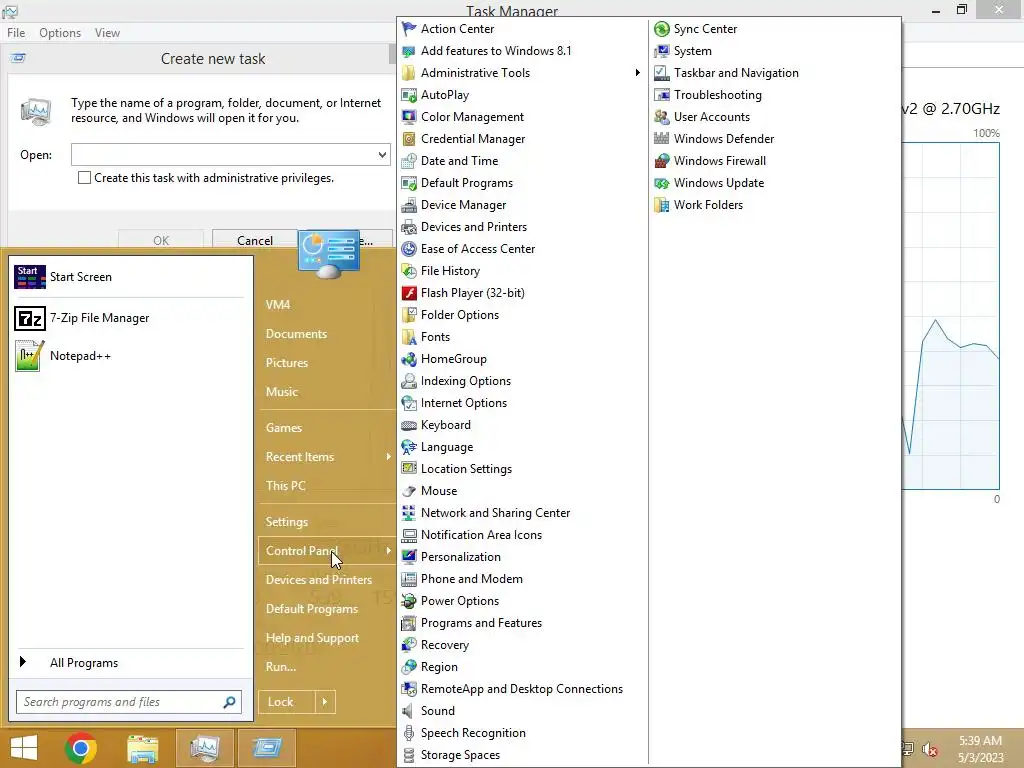
Task: Open Date and Time icon
Action: click(x=409, y=161)
